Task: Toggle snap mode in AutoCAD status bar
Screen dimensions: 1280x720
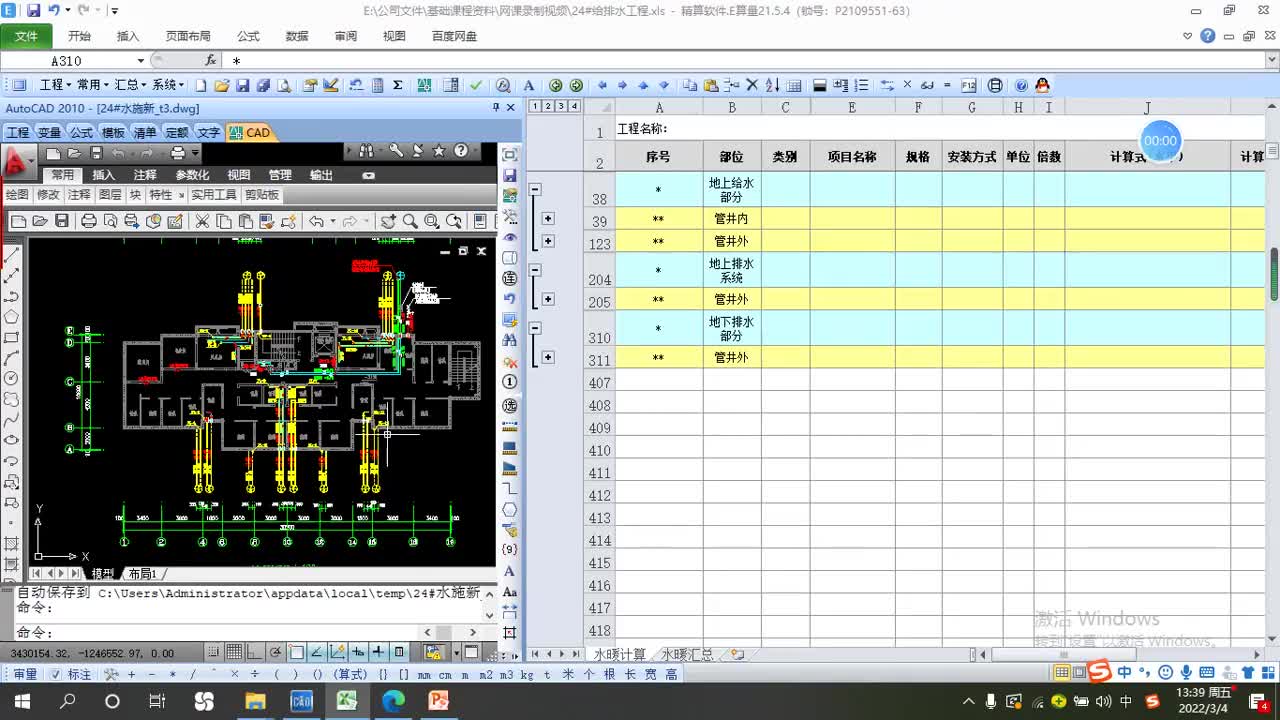Action: 213,652
